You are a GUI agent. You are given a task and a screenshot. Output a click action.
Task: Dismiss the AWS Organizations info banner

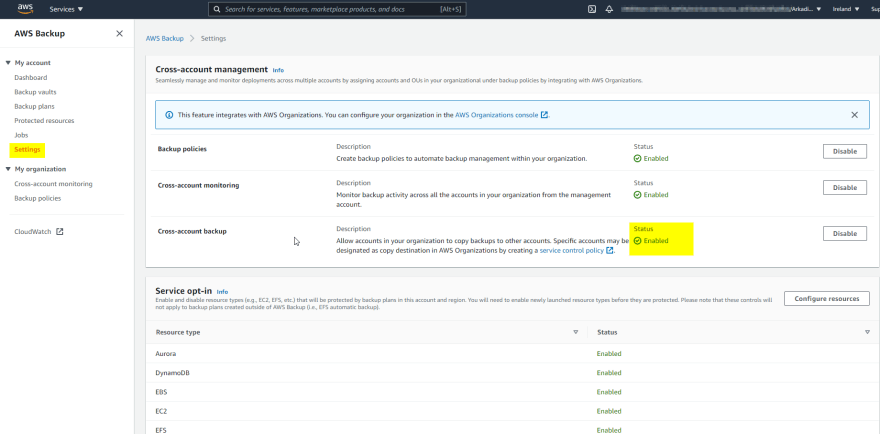pos(854,115)
